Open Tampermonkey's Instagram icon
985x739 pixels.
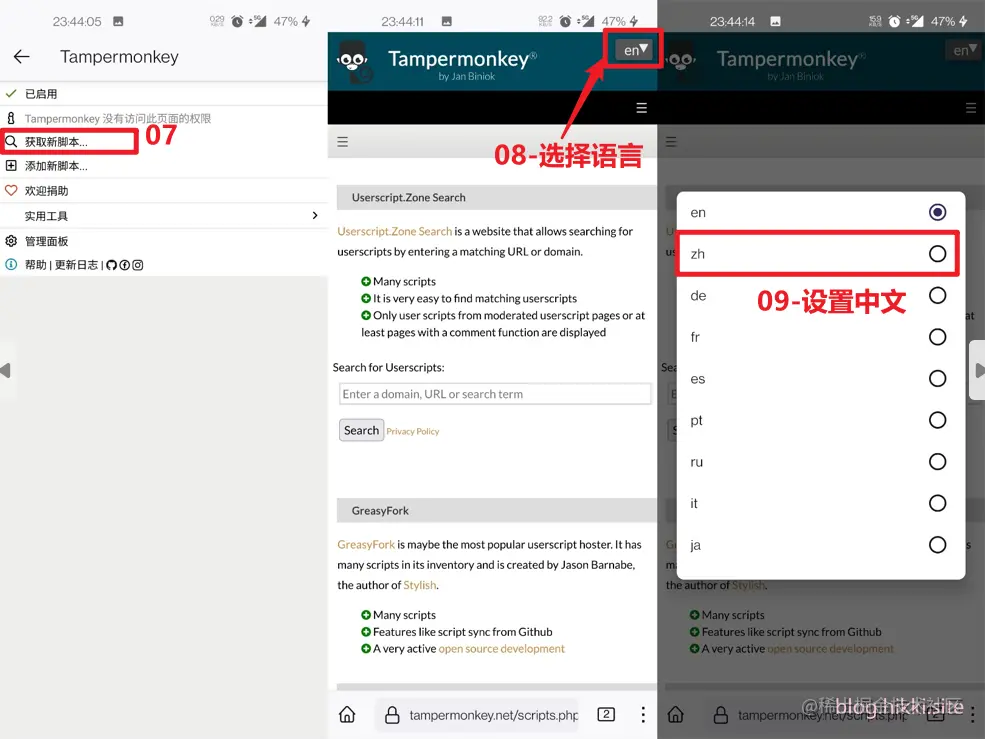coord(137,265)
